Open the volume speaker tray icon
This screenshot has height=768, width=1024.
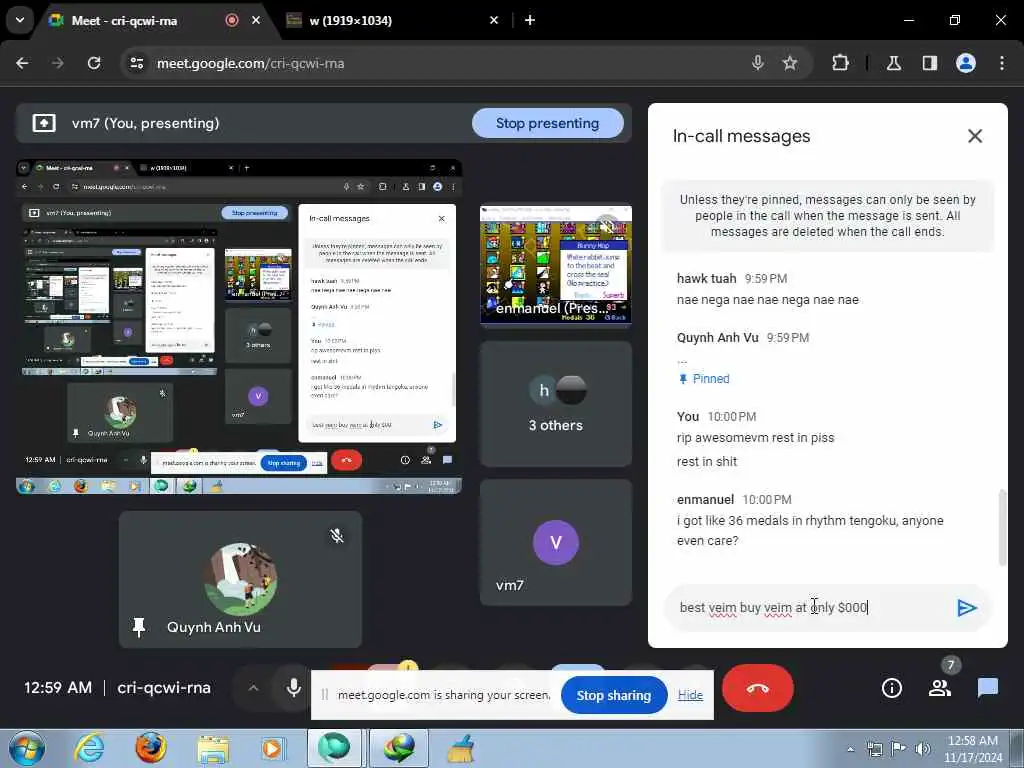pos(922,749)
